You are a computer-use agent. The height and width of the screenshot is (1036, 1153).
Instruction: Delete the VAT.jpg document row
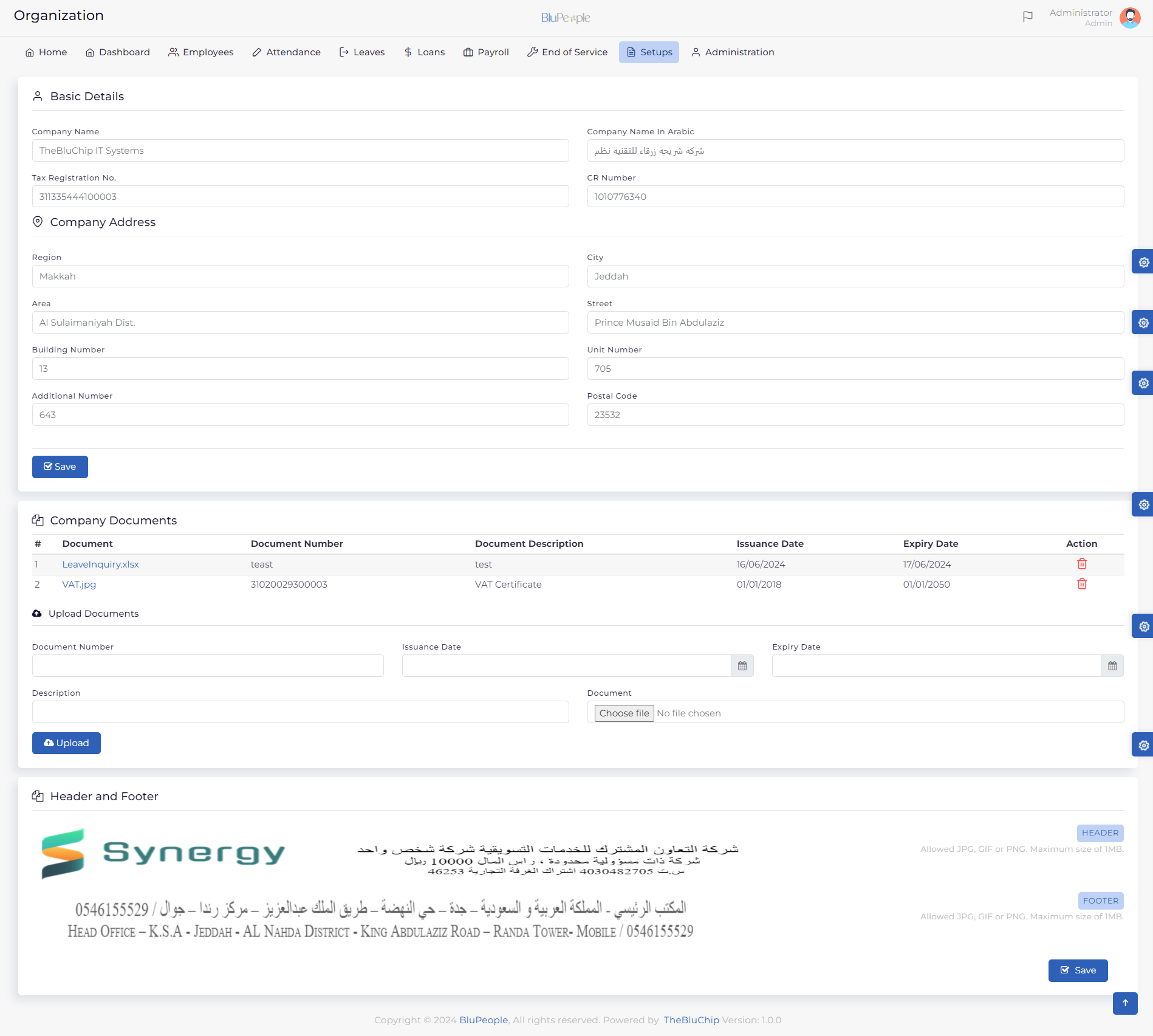pyautogui.click(x=1082, y=584)
